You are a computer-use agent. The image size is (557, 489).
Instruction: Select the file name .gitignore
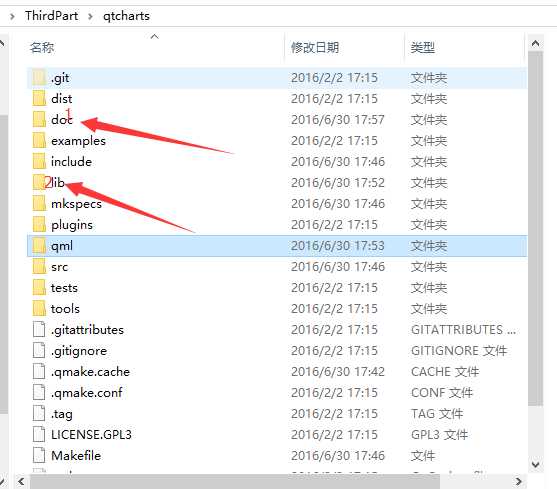tap(79, 351)
